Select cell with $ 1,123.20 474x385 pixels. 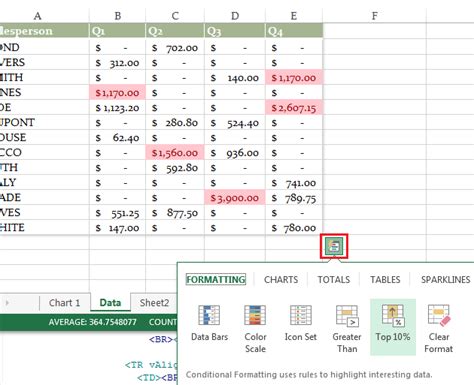117,108
